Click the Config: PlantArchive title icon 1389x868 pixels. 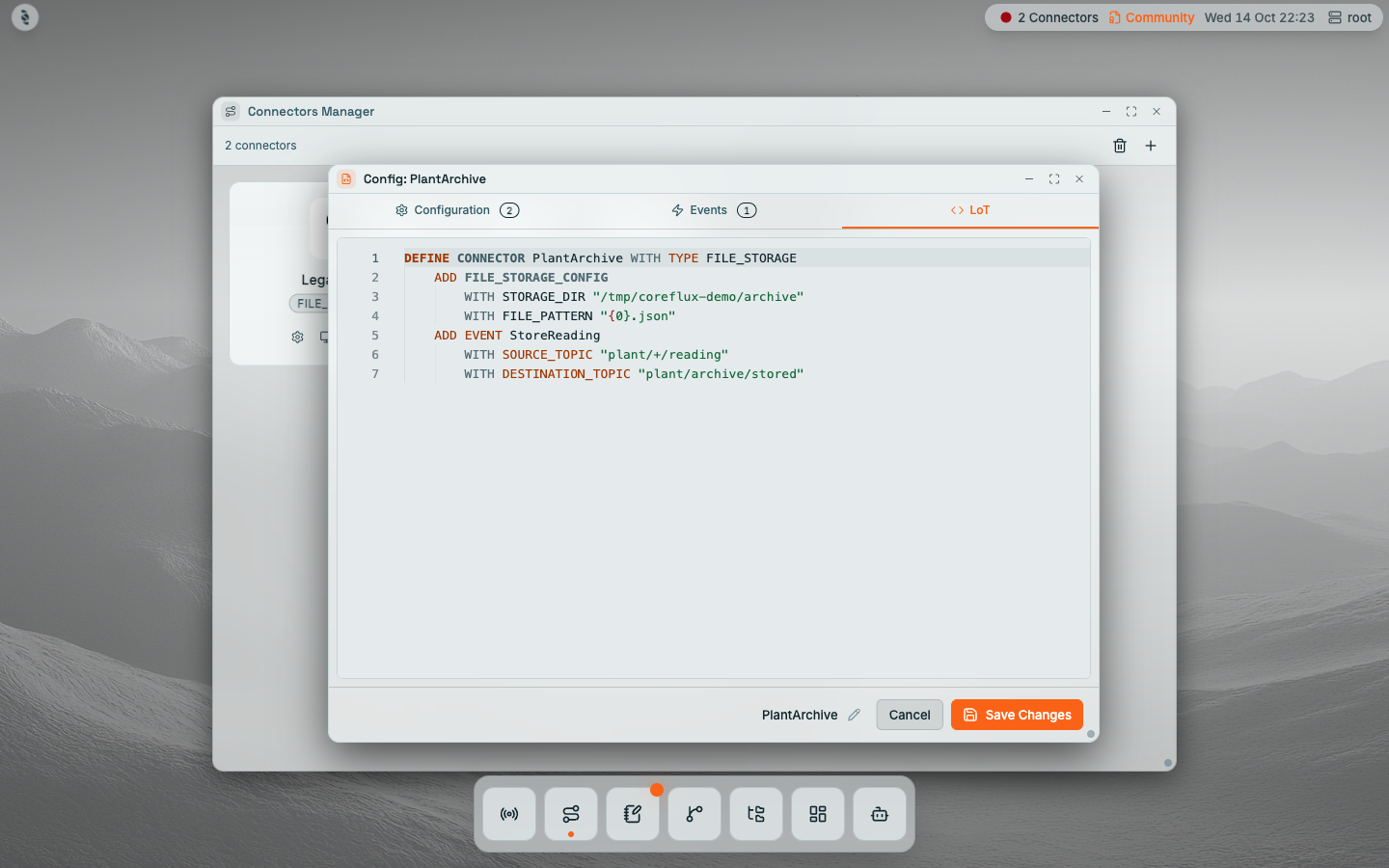coord(346,178)
